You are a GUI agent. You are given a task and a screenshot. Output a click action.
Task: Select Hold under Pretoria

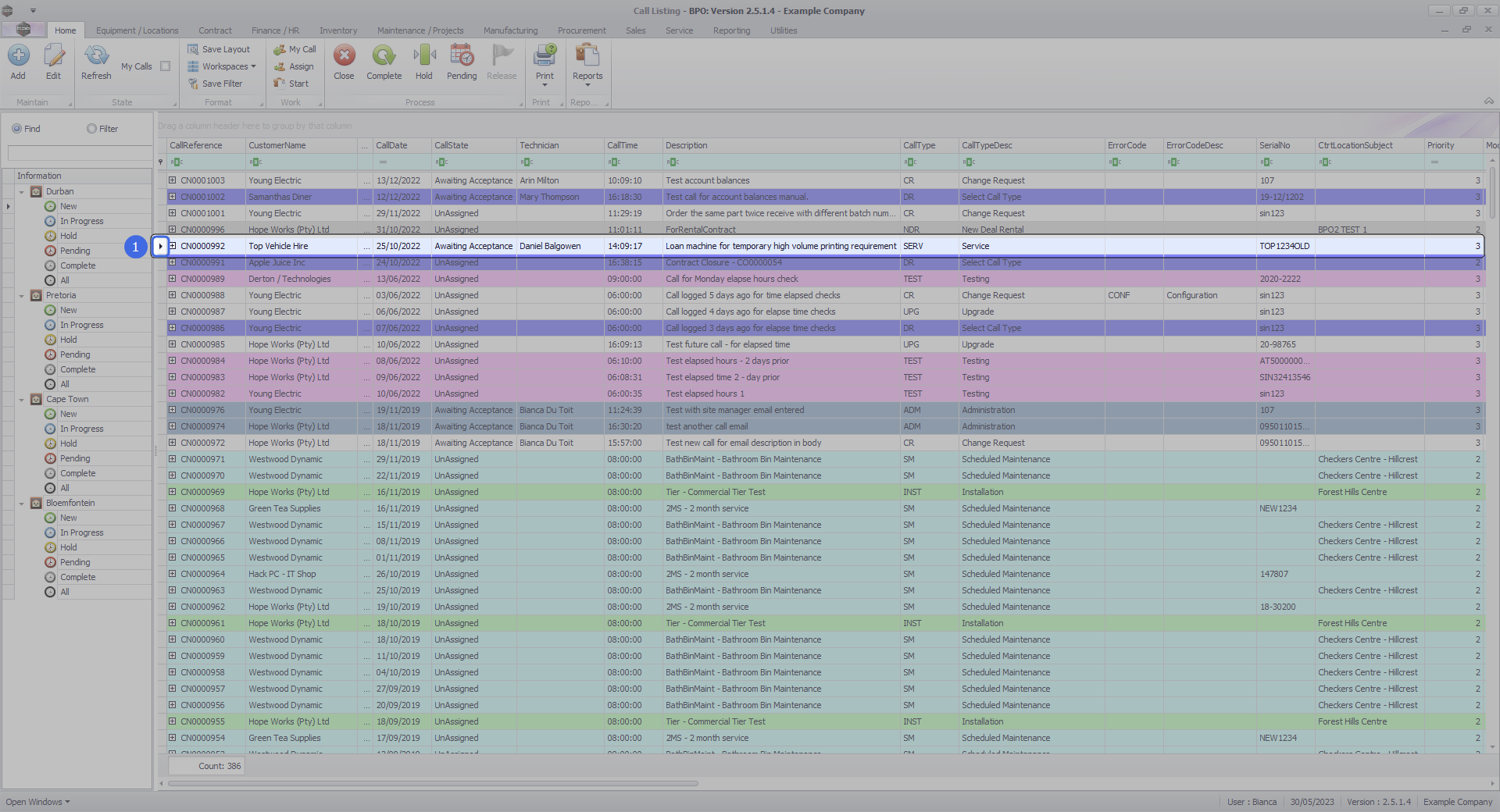tap(69, 340)
